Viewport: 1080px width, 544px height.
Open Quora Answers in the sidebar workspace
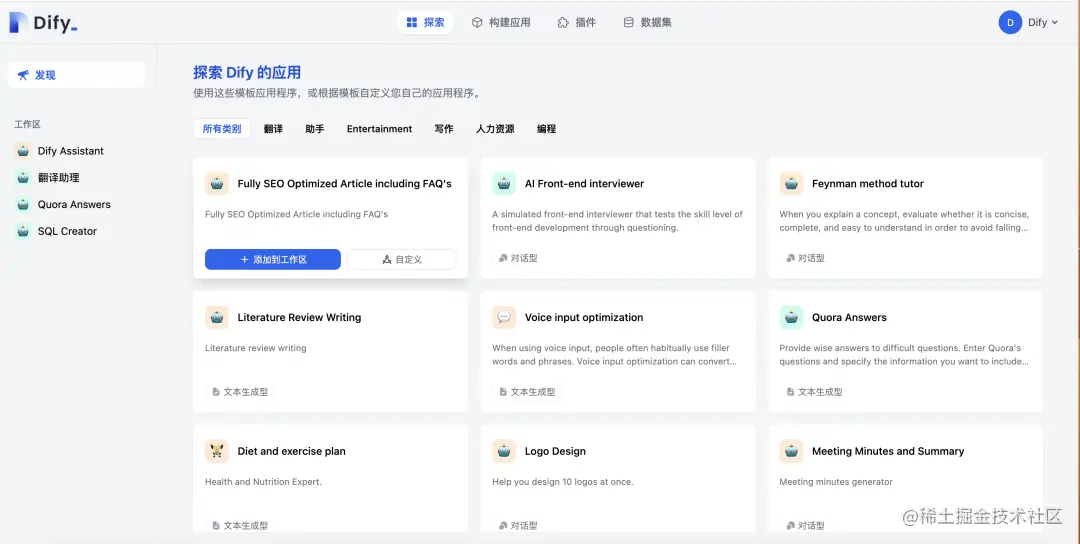(x=76, y=205)
